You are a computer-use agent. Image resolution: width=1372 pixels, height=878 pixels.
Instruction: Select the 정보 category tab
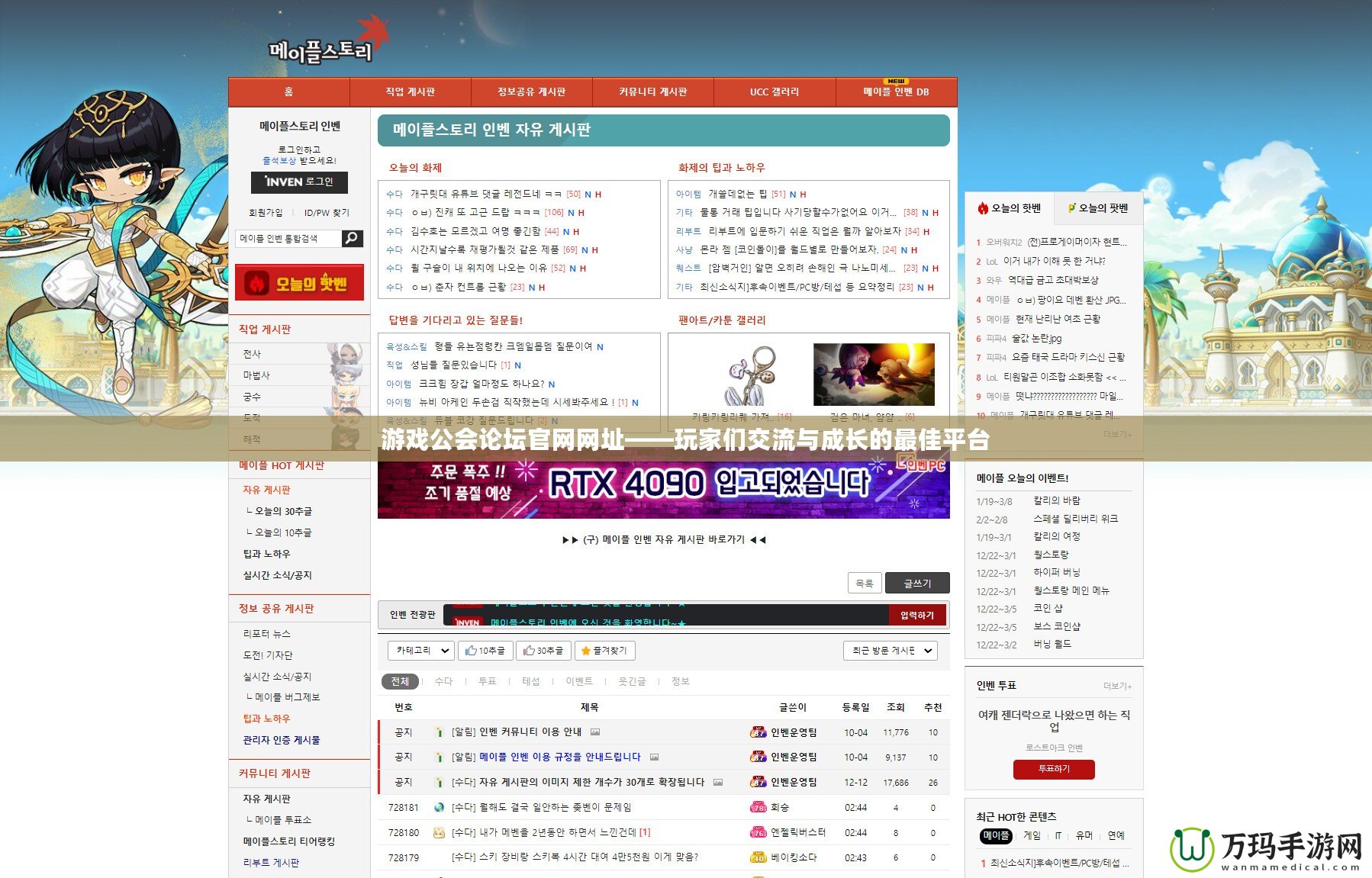pyautogui.click(x=681, y=681)
